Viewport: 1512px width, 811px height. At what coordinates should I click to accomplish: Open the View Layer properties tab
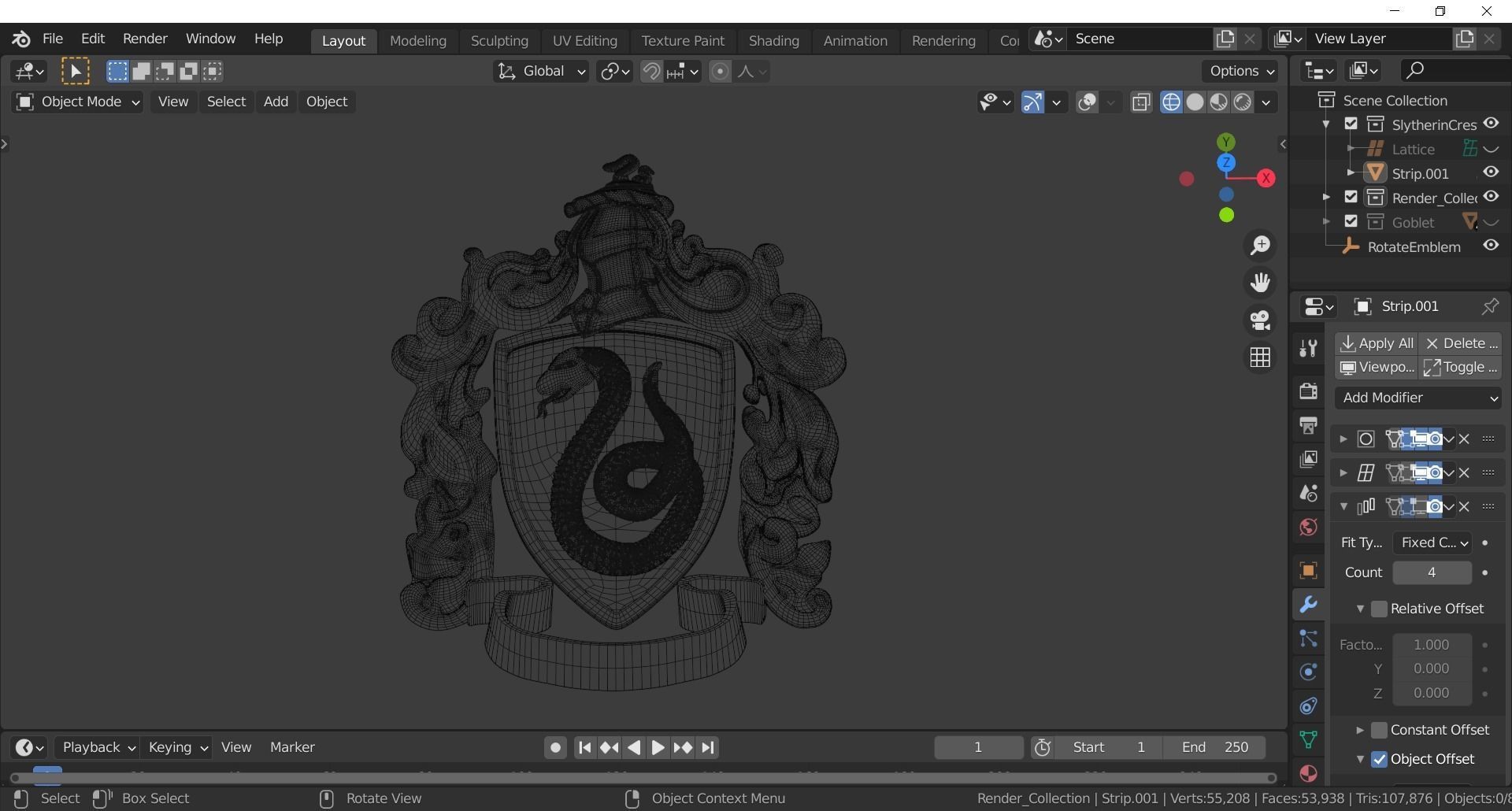[x=1308, y=459]
